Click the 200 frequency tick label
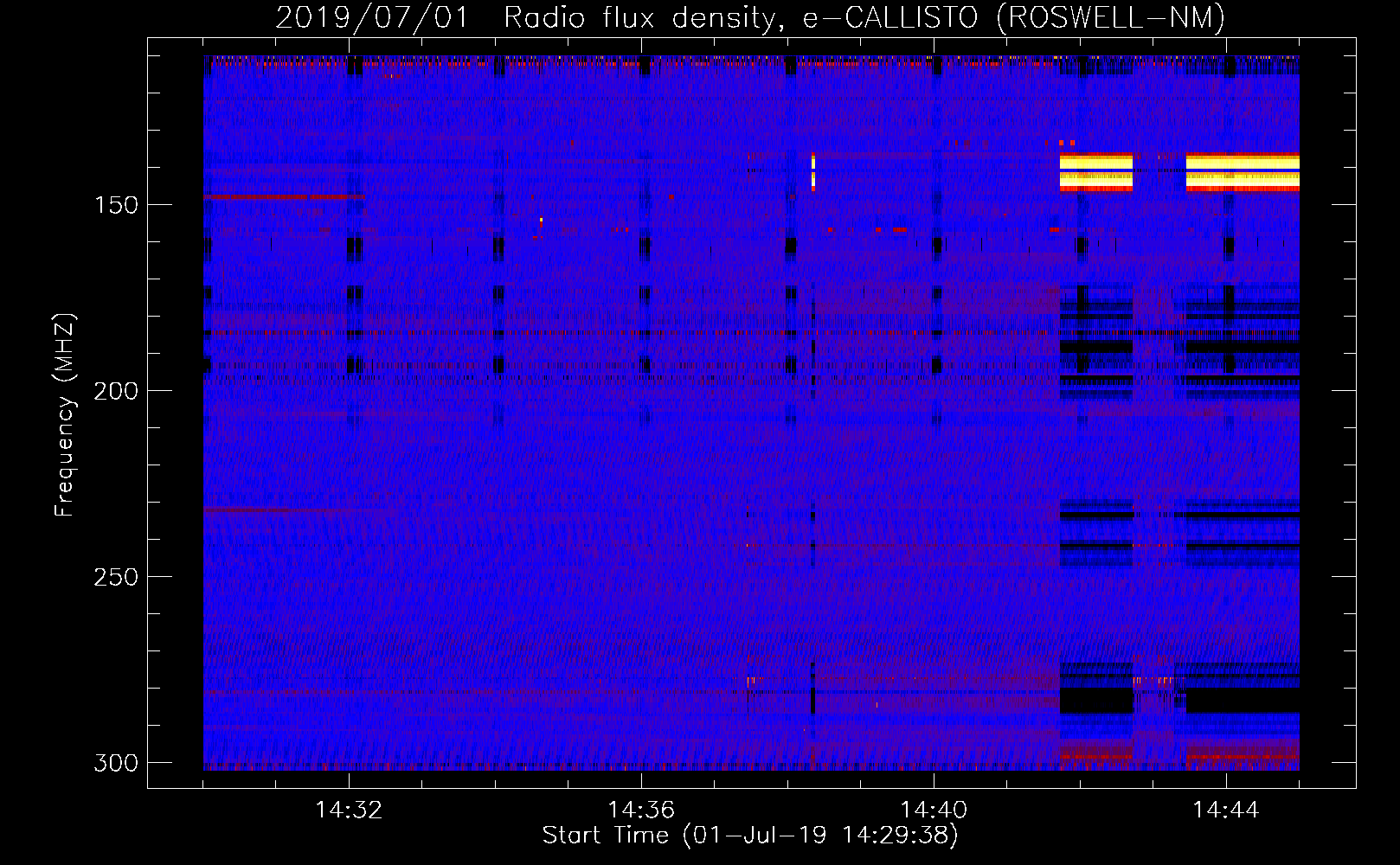1400x865 pixels. pyautogui.click(x=116, y=391)
